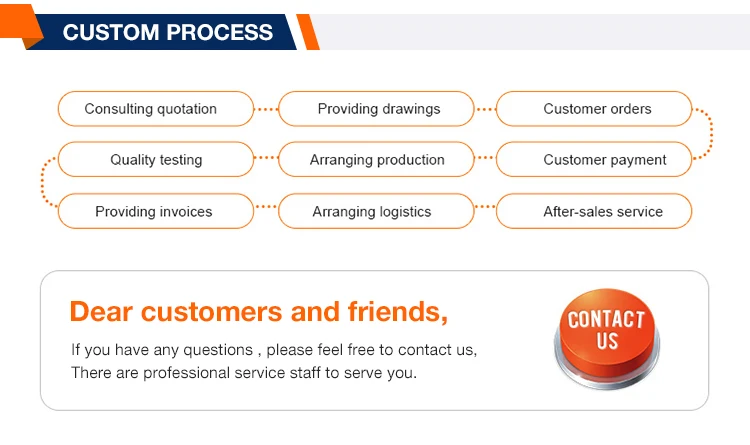This screenshot has height=445, width=750.
Task: Click curved dotted connector right of Customer orders
Action: (708, 134)
